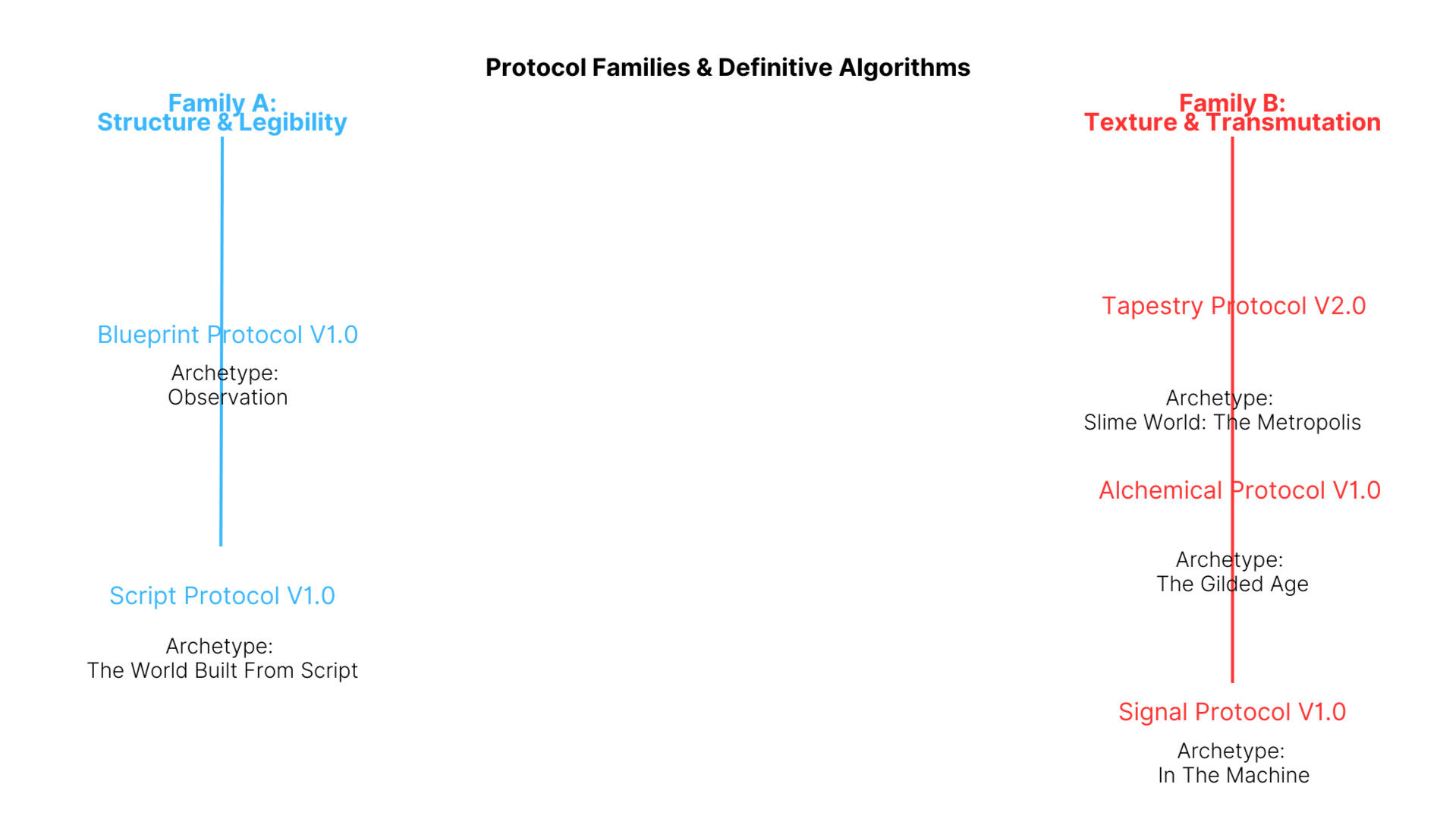The image size is (1456, 819).
Task: Click the blue vertical Family A line
Action: point(222,228)
